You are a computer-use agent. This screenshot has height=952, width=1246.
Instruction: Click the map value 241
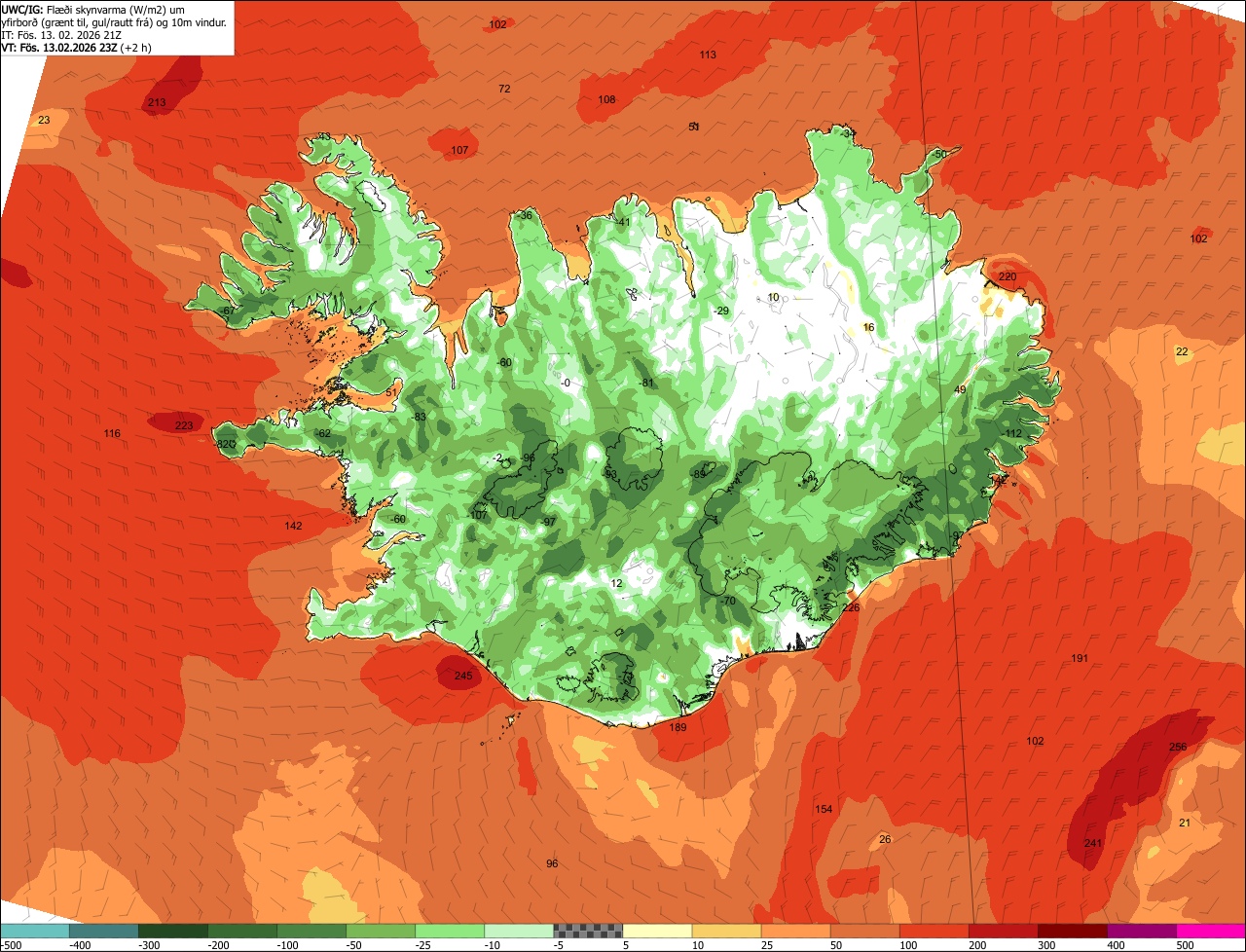coord(1093,843)
